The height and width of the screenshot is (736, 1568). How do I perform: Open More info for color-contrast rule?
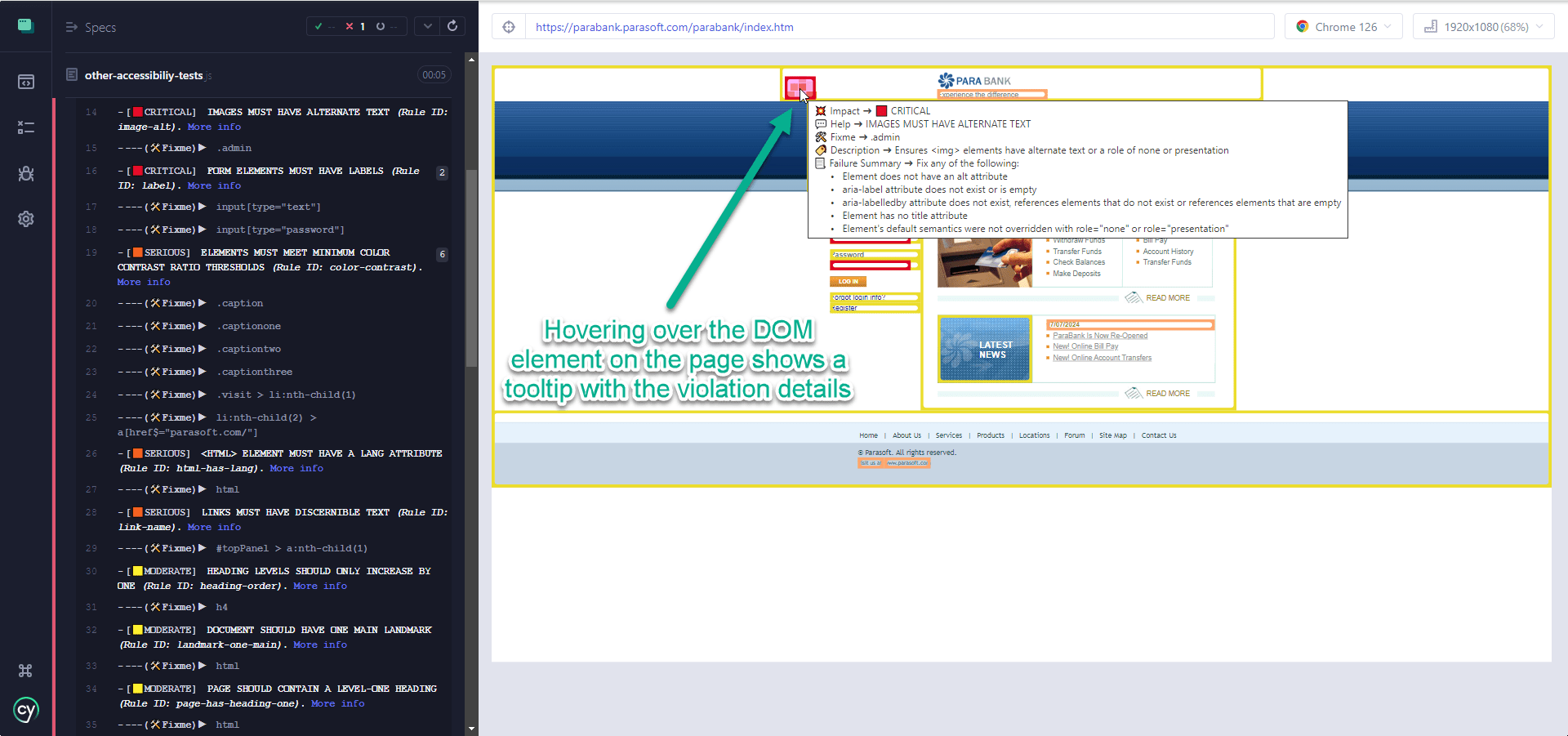(144, 282)
